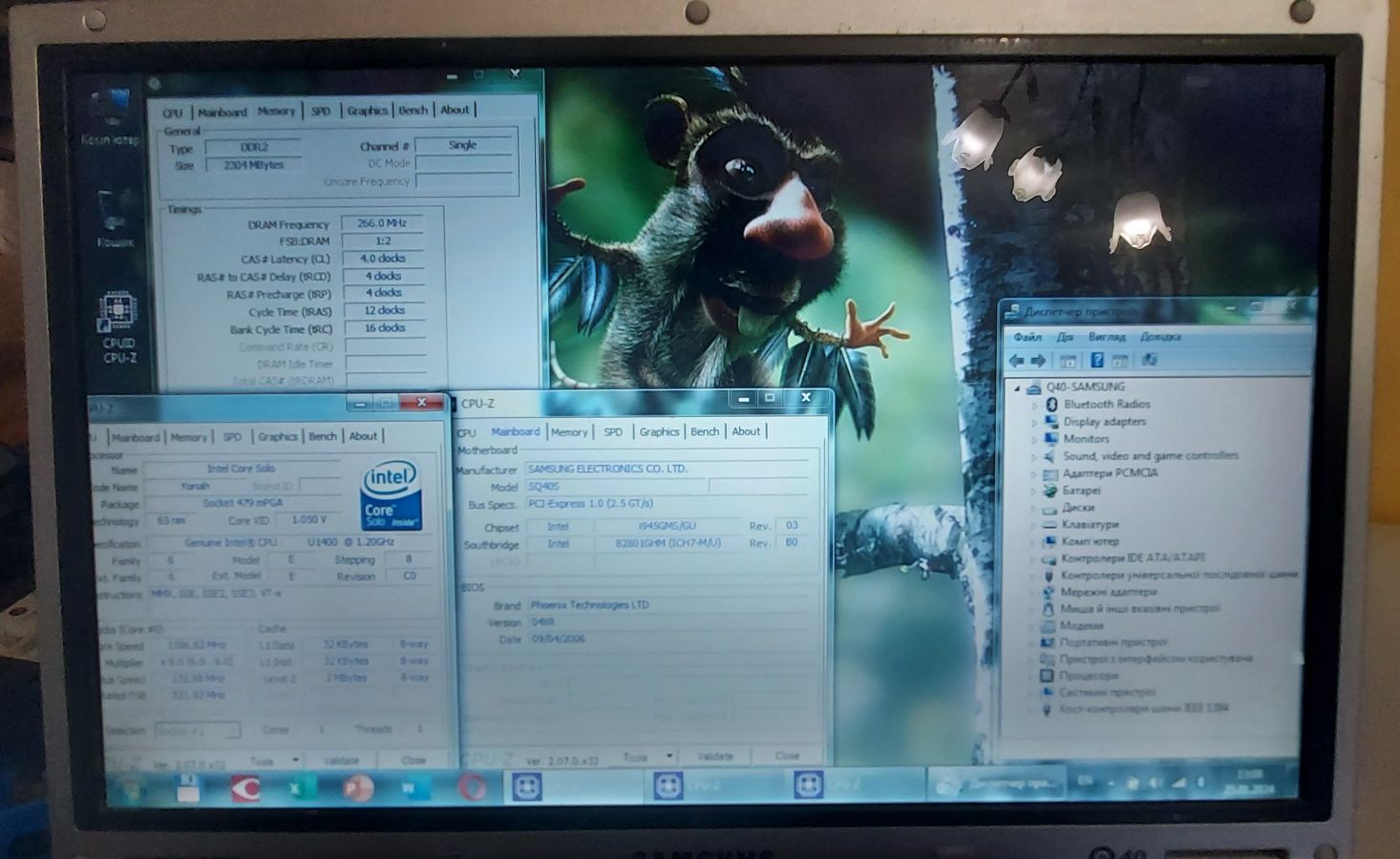Click the volume icon in system tray
1400x859 pixels.
click(x=1156, y=783)
